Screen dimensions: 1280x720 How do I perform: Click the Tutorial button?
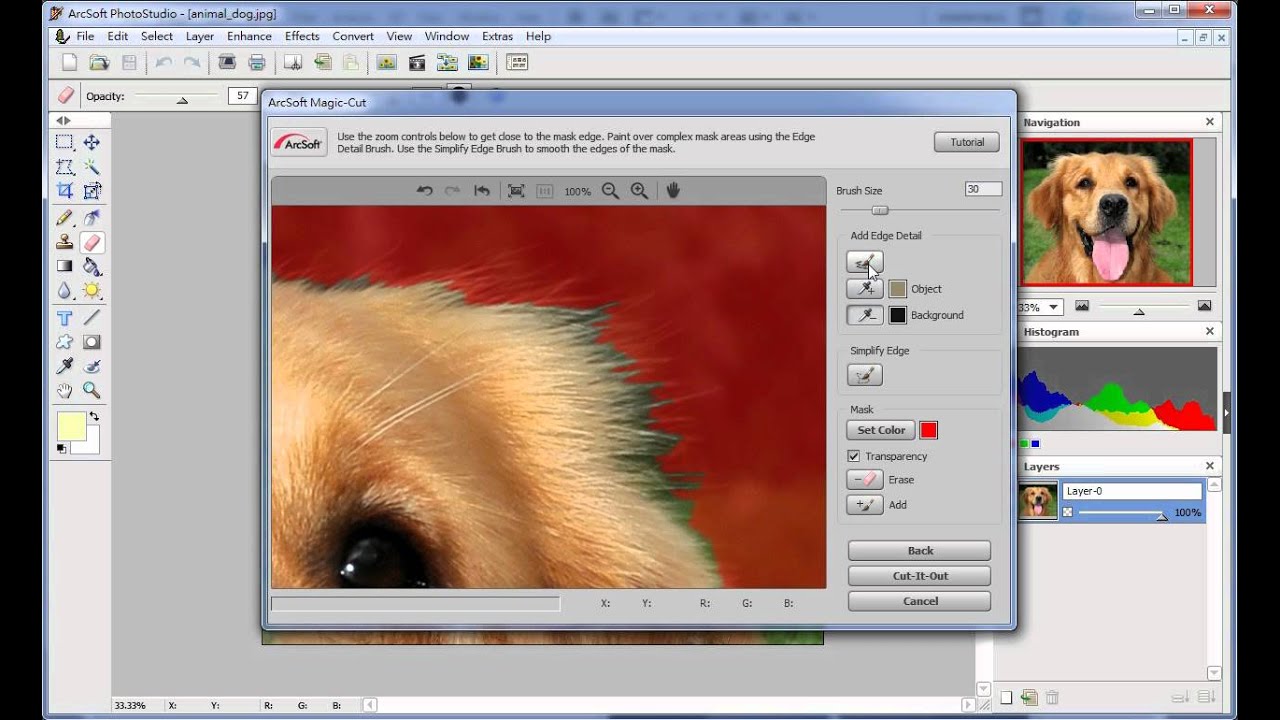[x=967, y=142]
